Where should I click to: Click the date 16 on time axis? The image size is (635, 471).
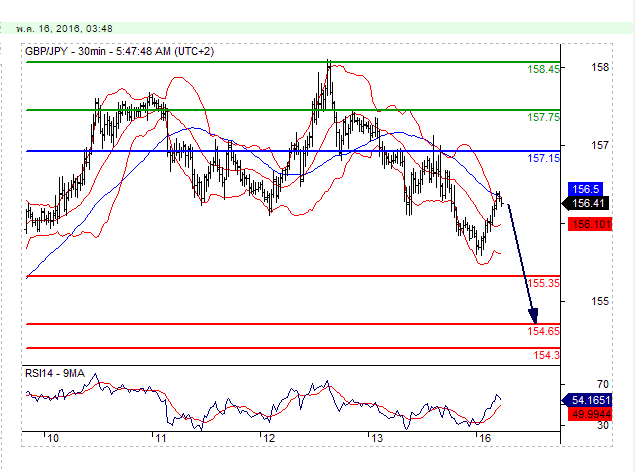click(484, 438)
